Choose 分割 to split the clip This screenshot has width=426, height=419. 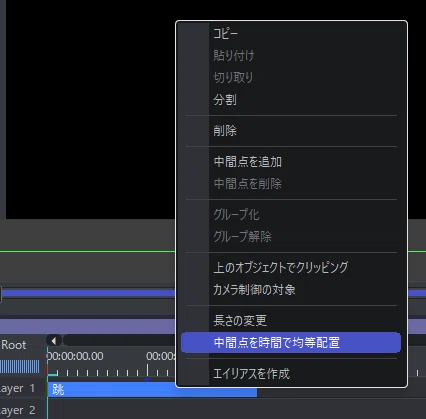click(x=291, y=100)
